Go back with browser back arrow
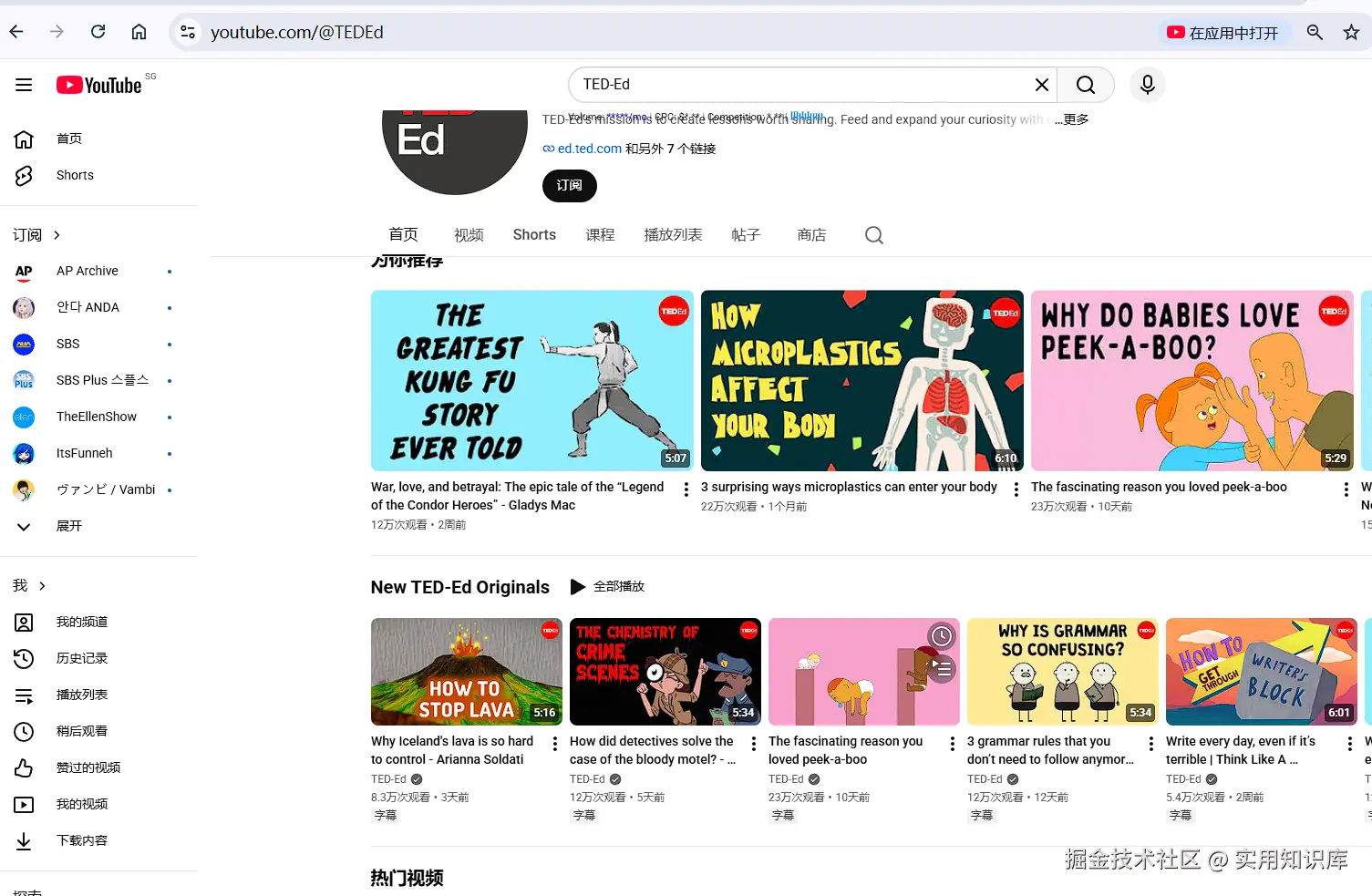This screenshot has height=896, width=1372. click(x=16, y=32)
